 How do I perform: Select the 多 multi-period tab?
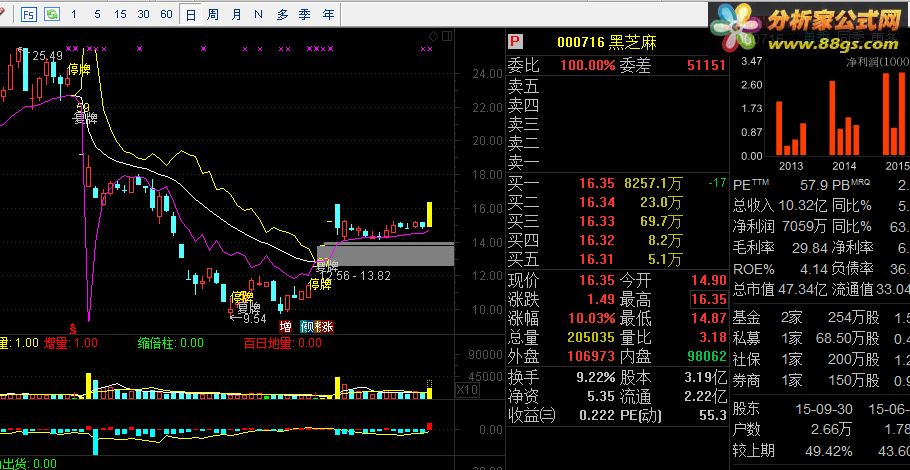coord(283,15)
